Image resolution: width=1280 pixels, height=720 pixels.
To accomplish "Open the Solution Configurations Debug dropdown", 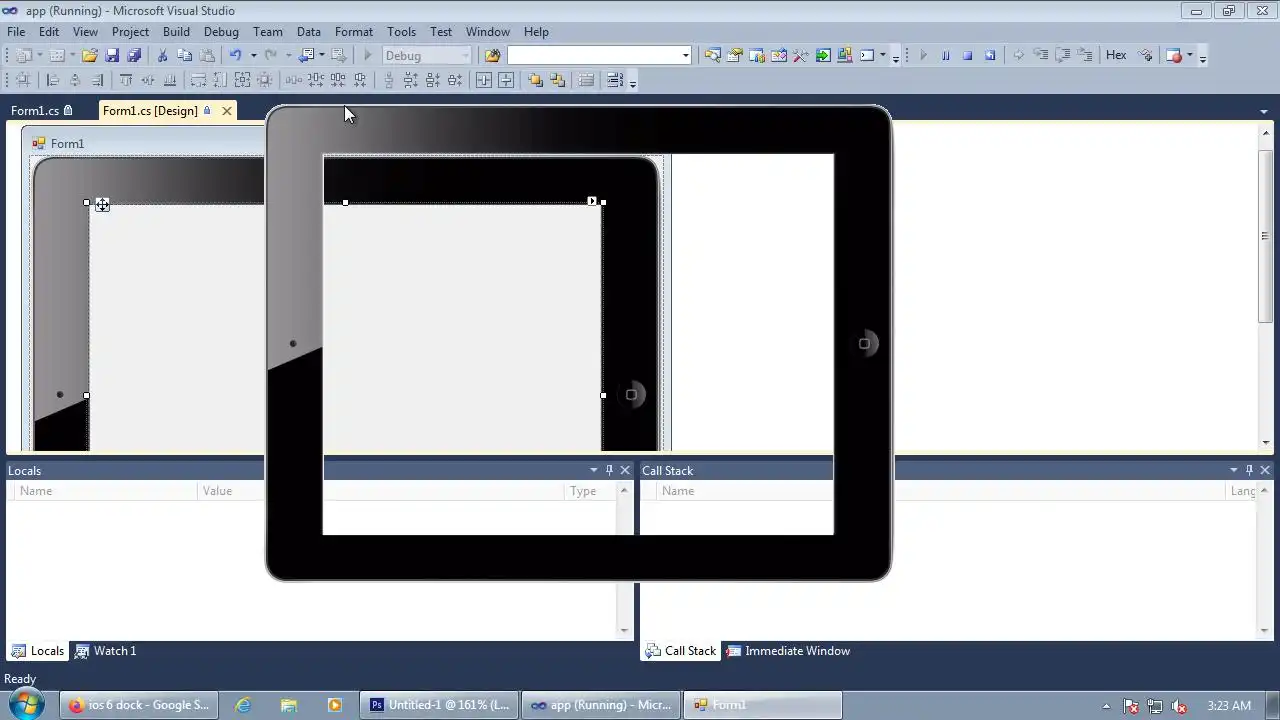I will coord(465,56).
